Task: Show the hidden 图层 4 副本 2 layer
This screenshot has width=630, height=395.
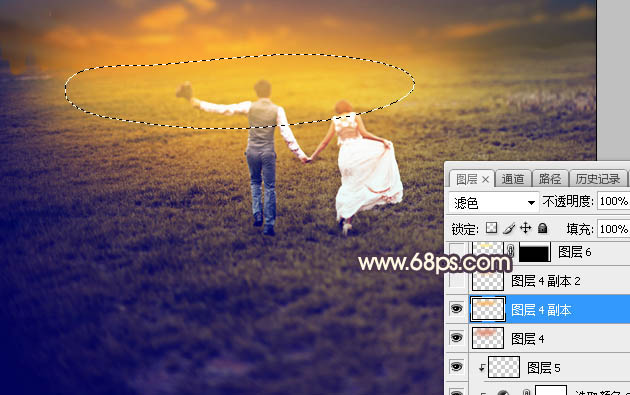Action: (456, 280)
